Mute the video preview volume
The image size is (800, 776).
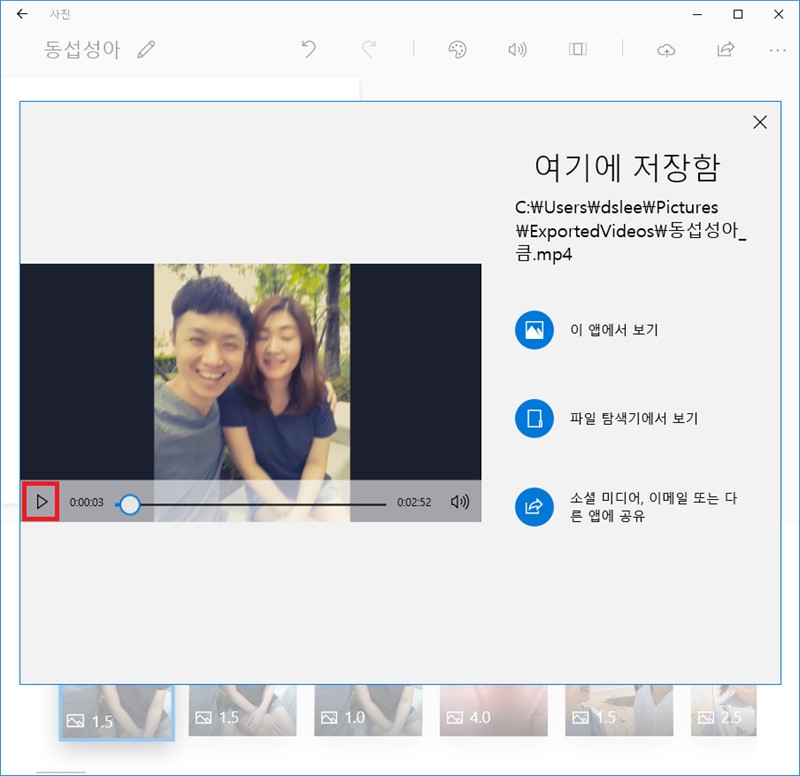458,501
